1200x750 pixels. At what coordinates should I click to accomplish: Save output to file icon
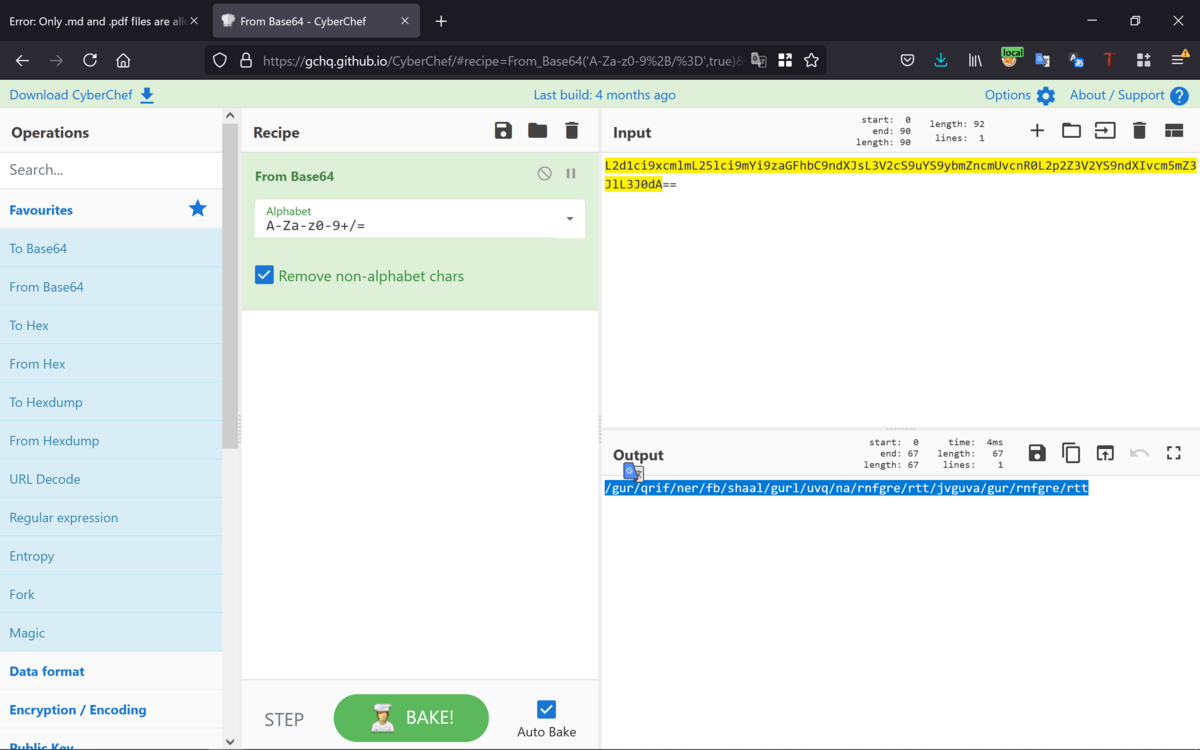tap(1037, 453)
